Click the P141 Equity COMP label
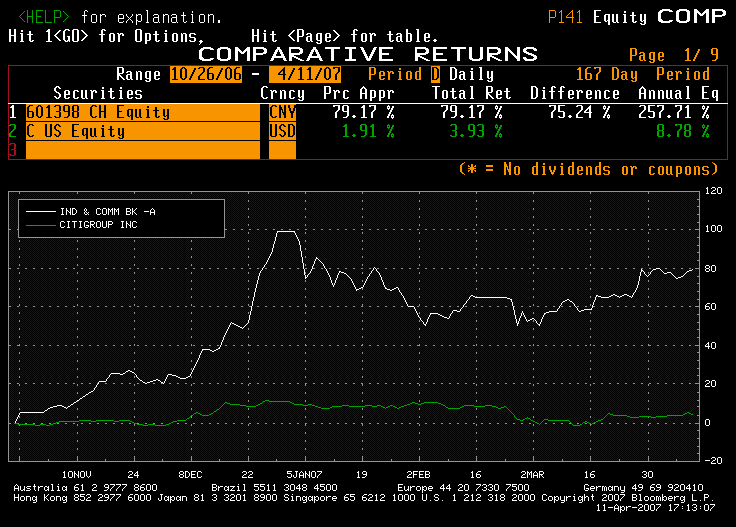736x527 pixels. point(637,17)
